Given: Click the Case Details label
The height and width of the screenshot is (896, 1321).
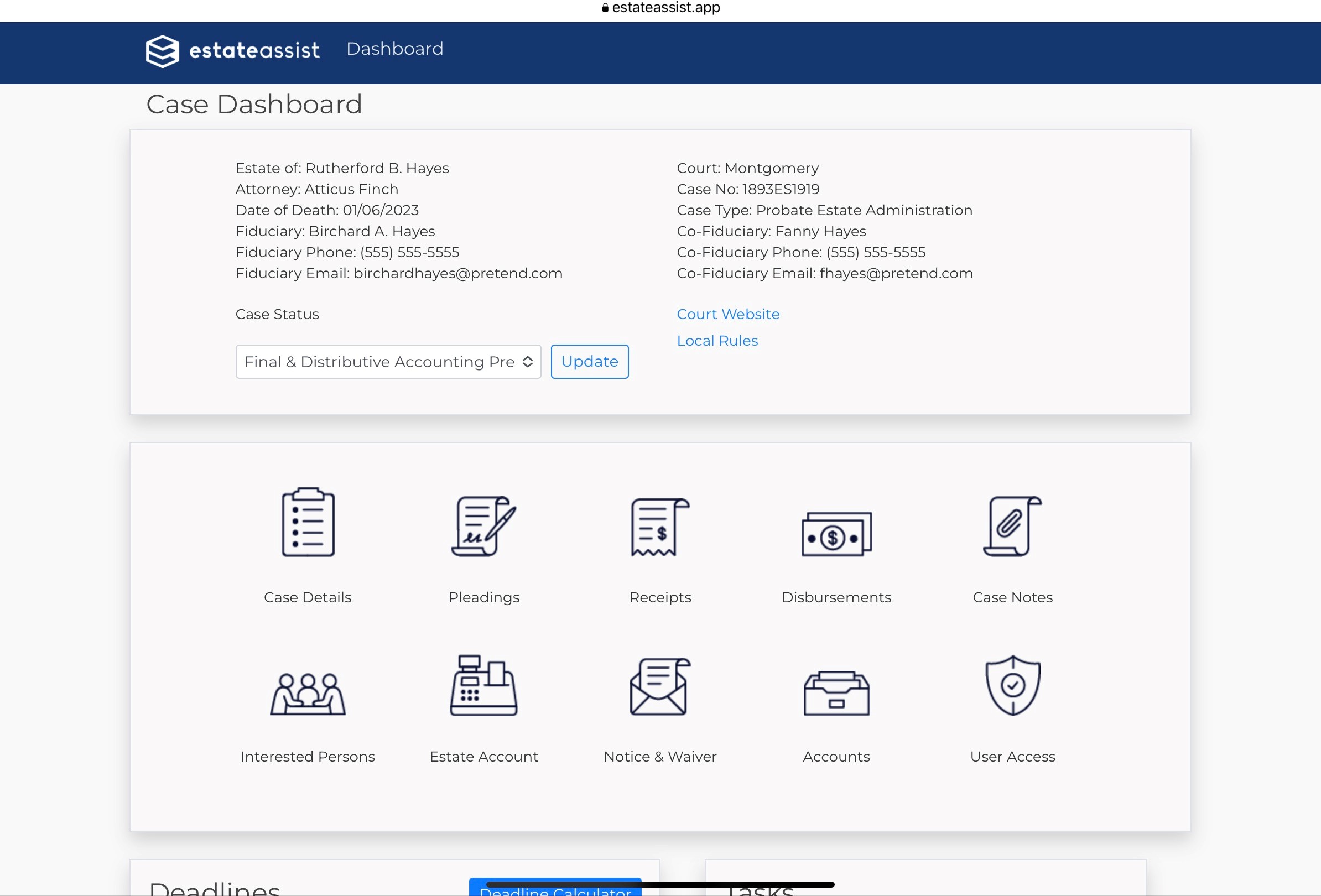Looking at the screenshot, I should [x=308, y=597].
